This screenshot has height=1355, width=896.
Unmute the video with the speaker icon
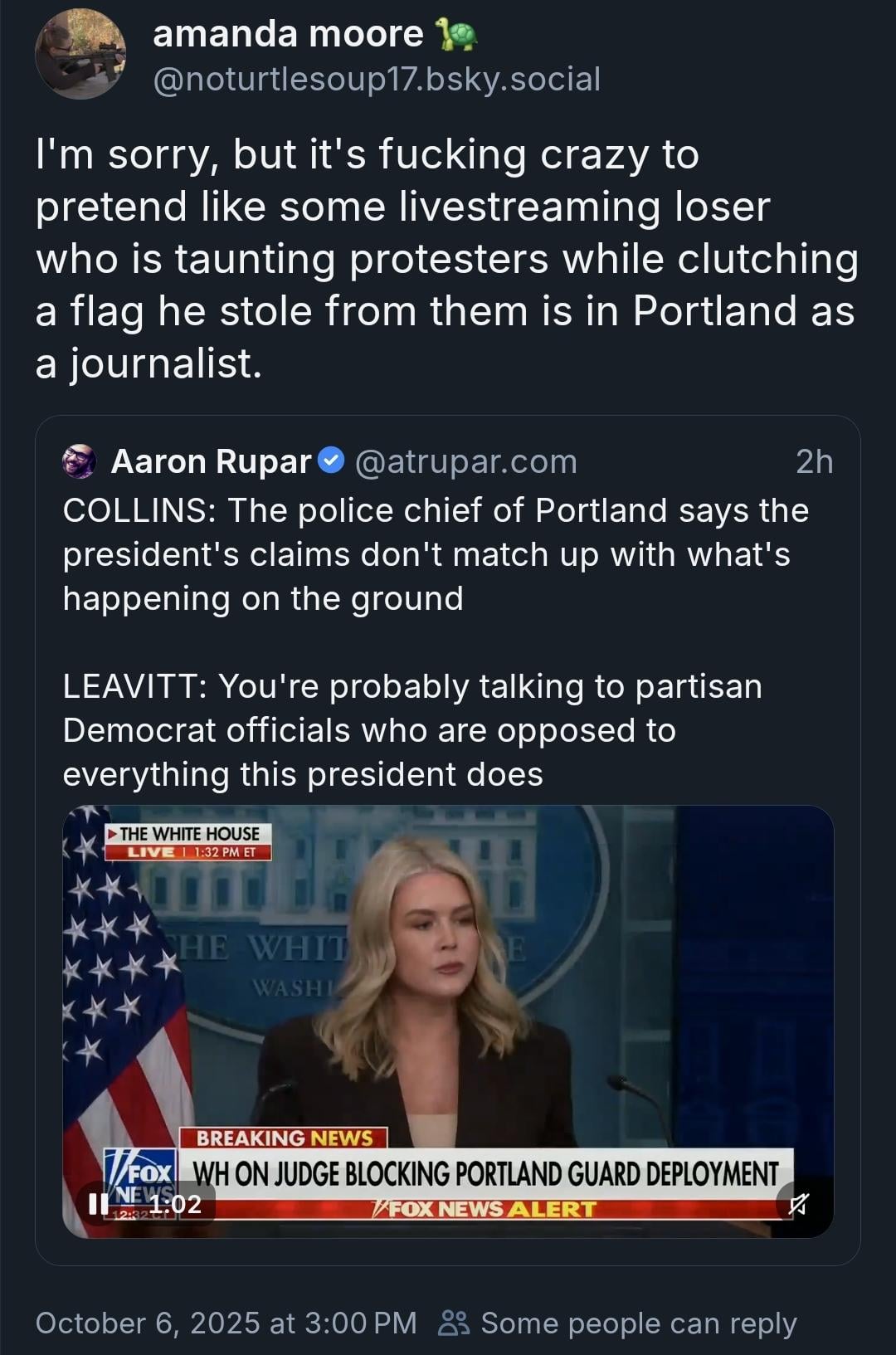(x=798, y=1203)
